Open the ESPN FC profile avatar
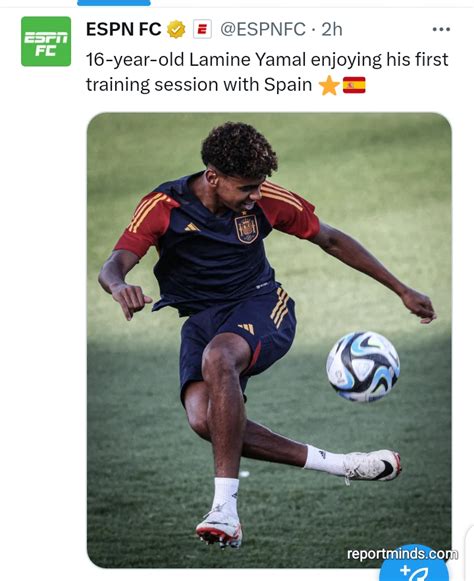 (46, 42)
